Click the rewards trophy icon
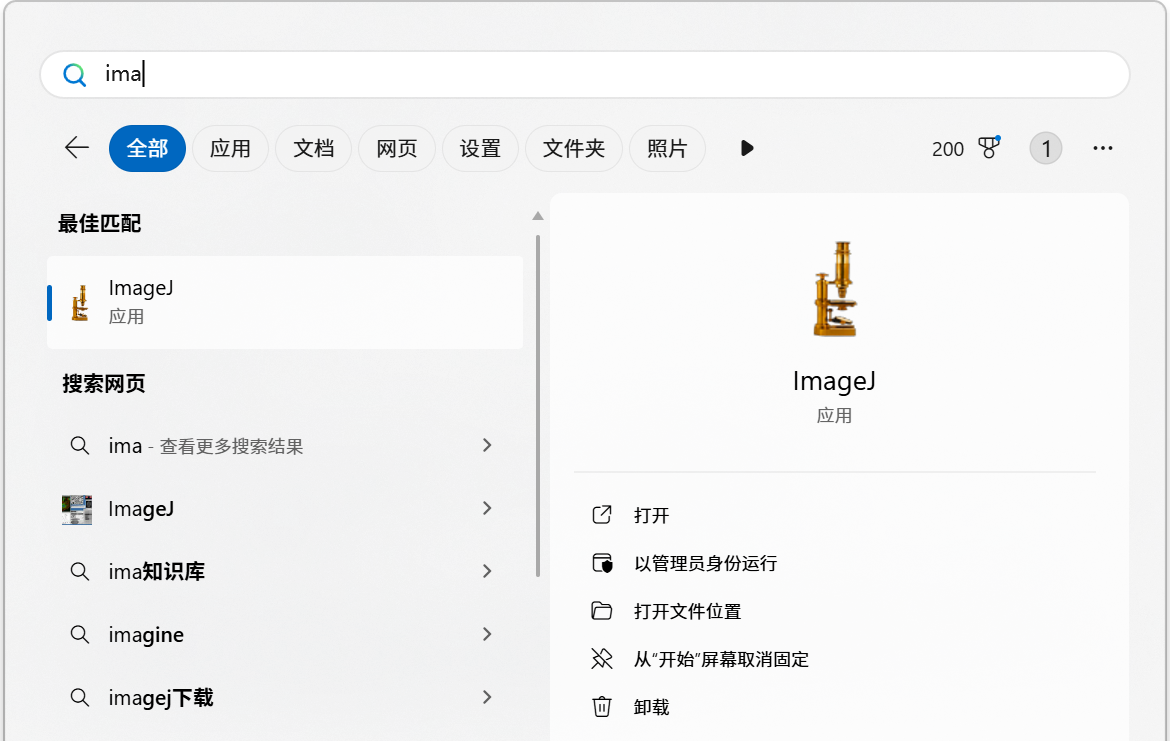Image resolution: width=1170 pixels, height=741 pixels. point(989,148)
